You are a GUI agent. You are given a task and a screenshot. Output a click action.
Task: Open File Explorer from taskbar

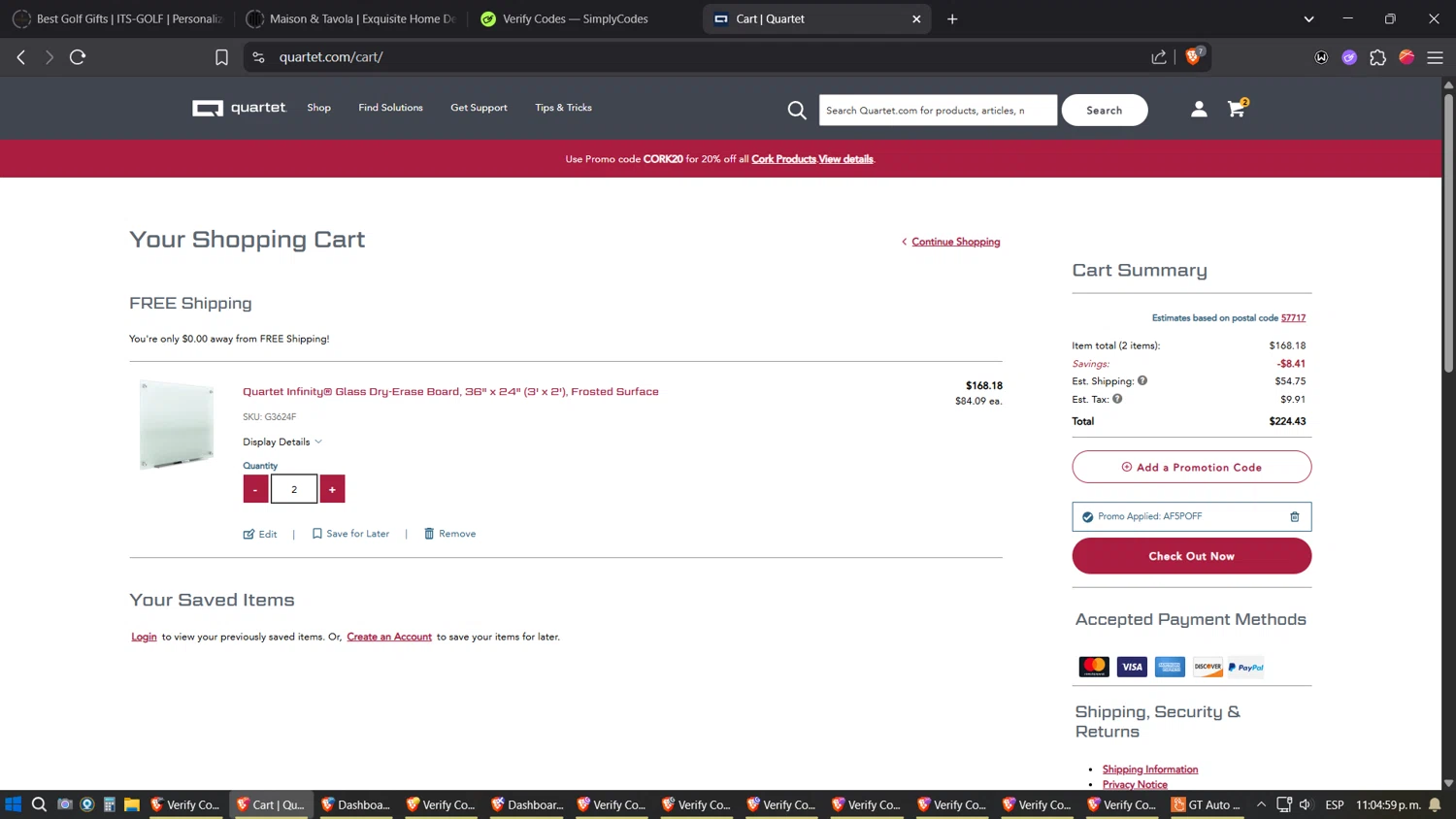[132, 804]
